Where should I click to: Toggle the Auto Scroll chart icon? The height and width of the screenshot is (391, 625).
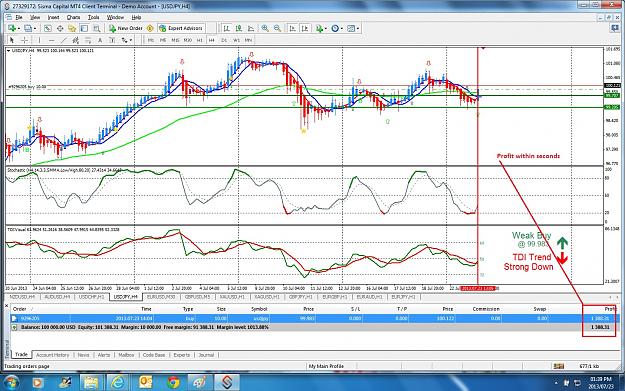pos(293,28)
